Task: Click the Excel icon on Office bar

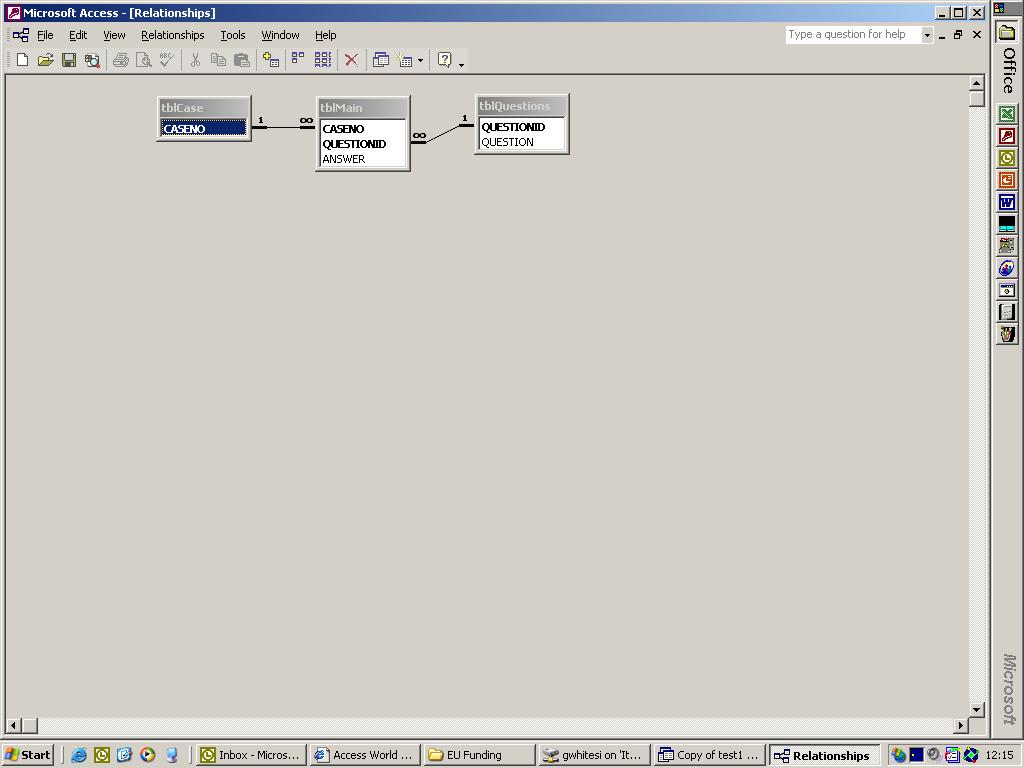Action: pos(1007,114)
